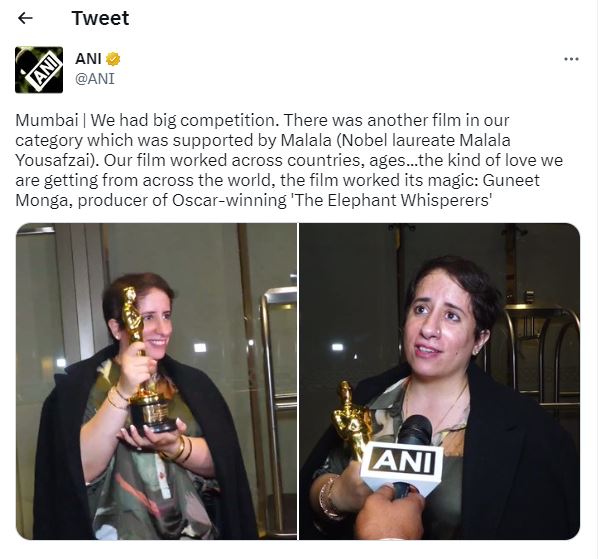Click 'Nobel laureate Malala' text in tweet
The height and width of the screenshot is (559, 608).
[426, 140]
